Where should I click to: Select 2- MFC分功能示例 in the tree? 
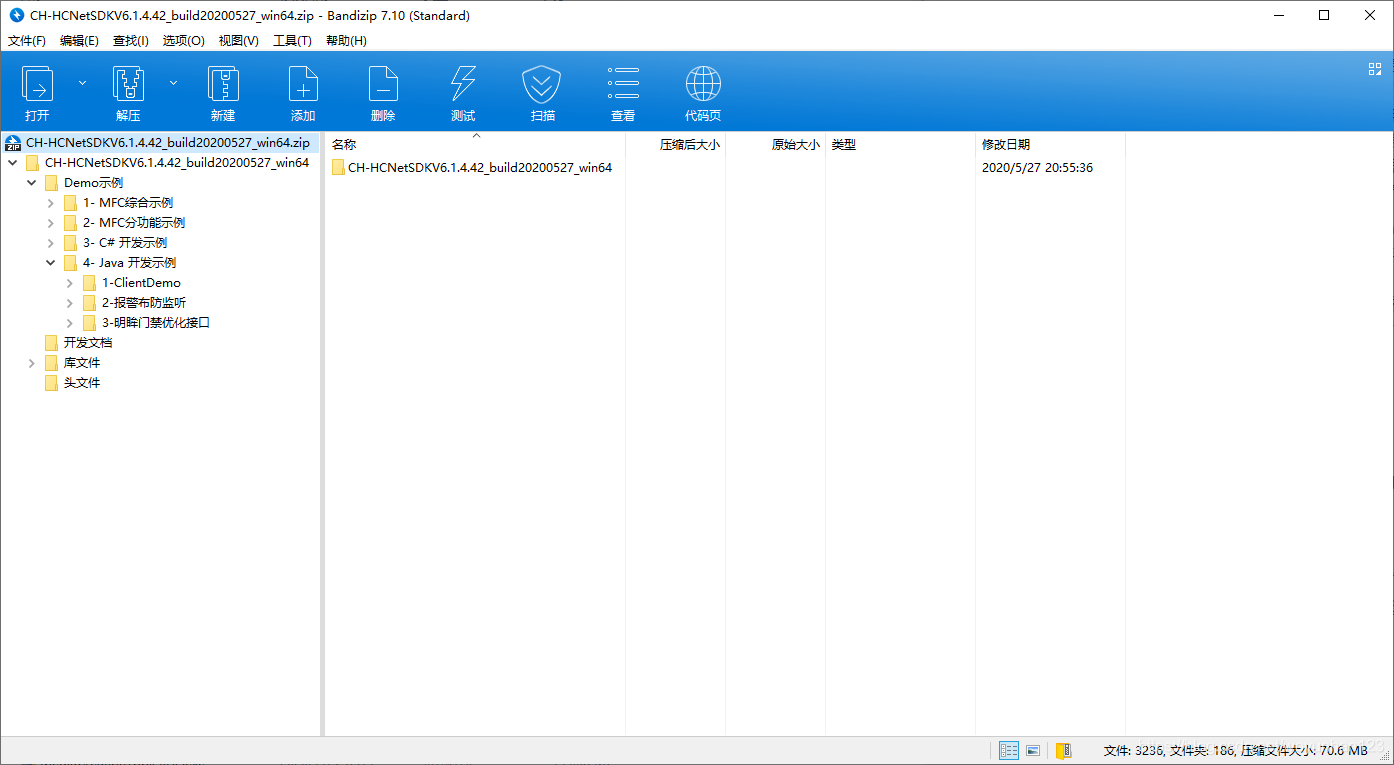134,223
